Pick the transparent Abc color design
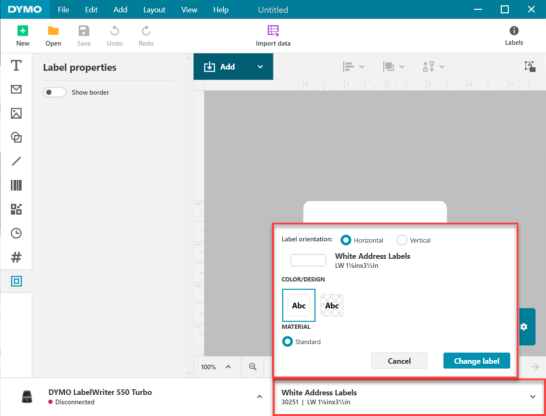Screen dimensions: 546x416 (332, 305)
